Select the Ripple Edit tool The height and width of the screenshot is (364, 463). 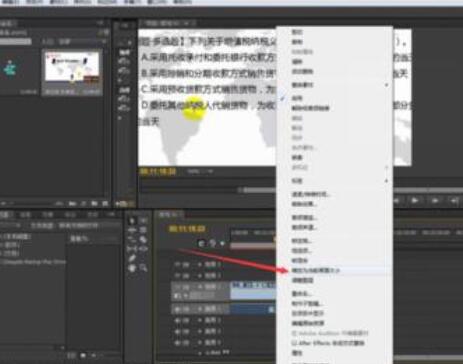point(132,230)
